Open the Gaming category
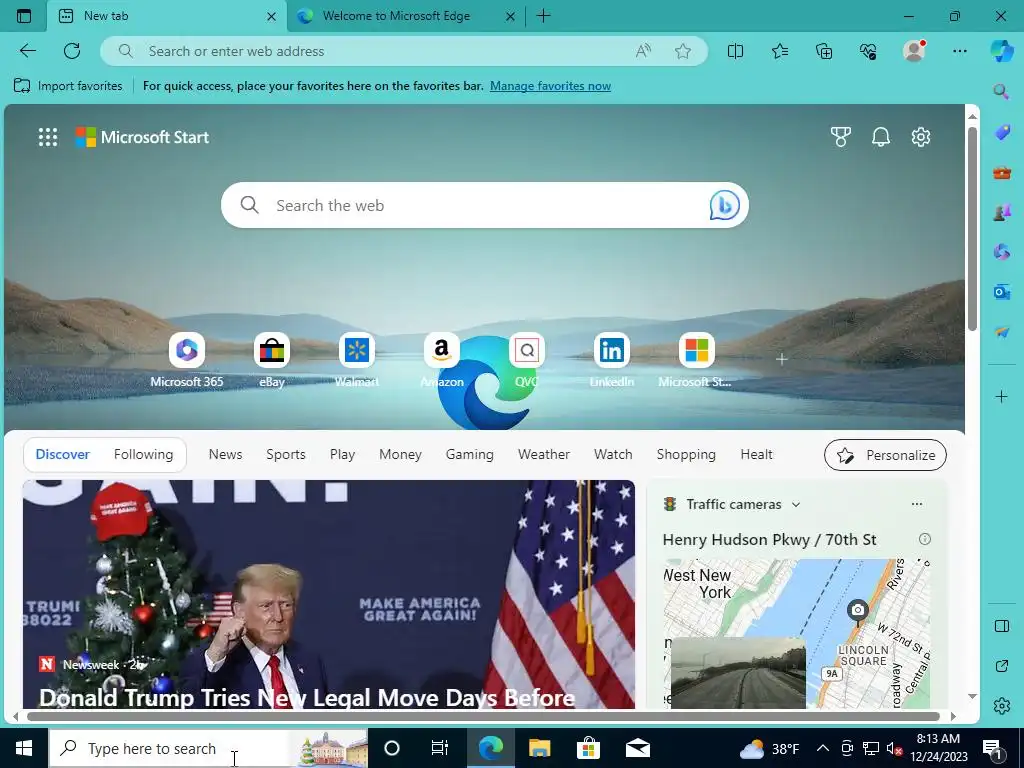 tap(470, 455)
